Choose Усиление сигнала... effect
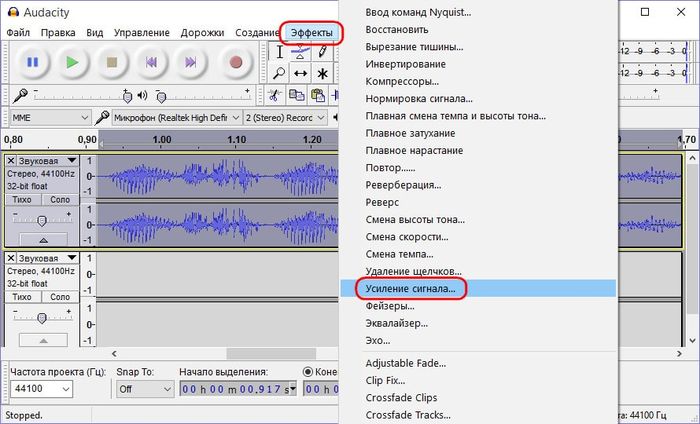 478,289
